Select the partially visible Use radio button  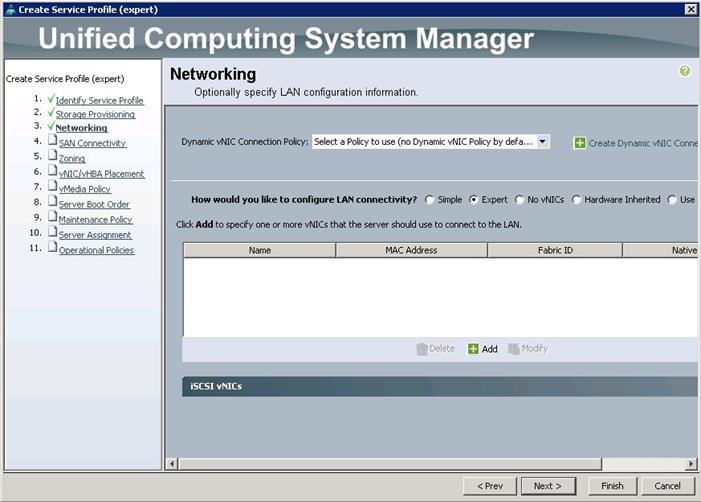(672, 200)
